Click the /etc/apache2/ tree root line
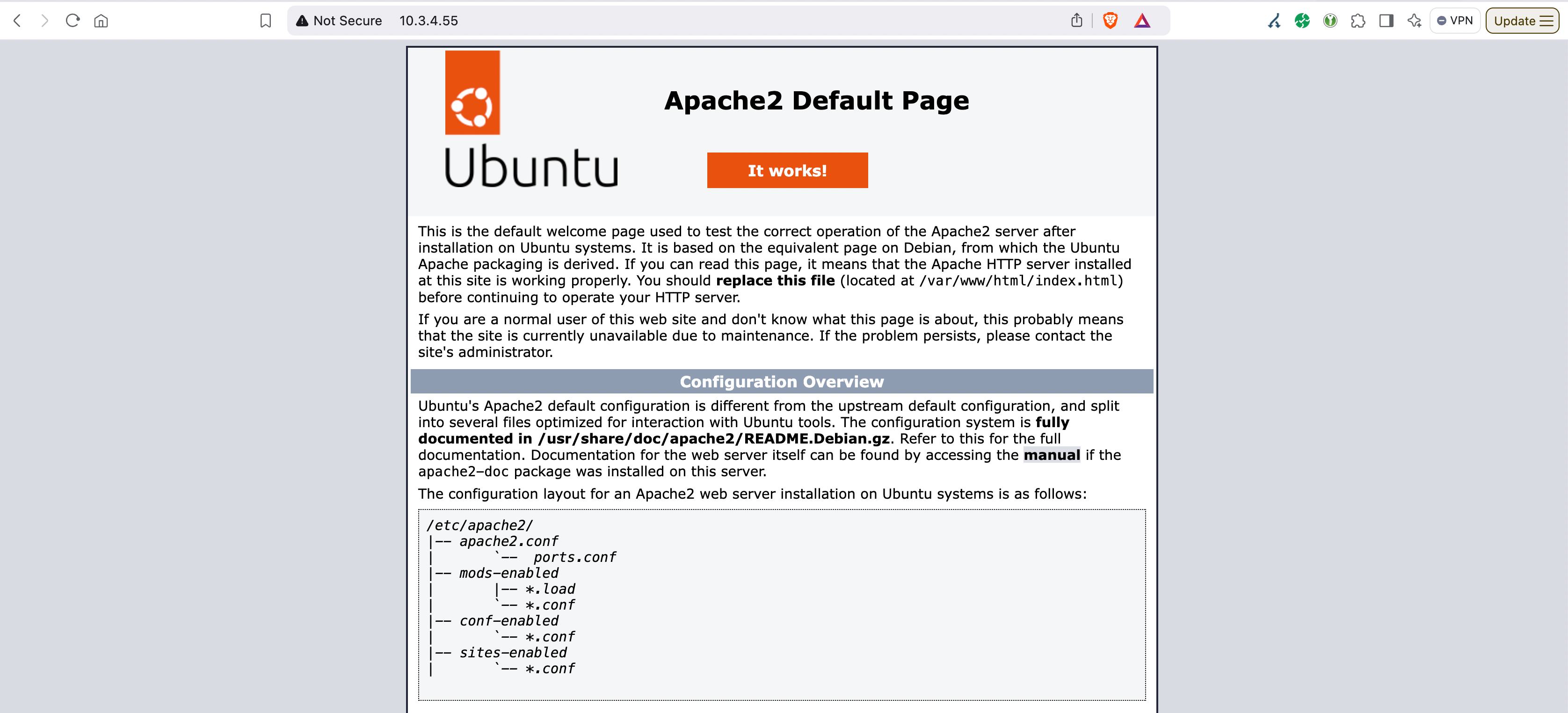This screenshot has width=1568, height=713. tap(479, 525)
